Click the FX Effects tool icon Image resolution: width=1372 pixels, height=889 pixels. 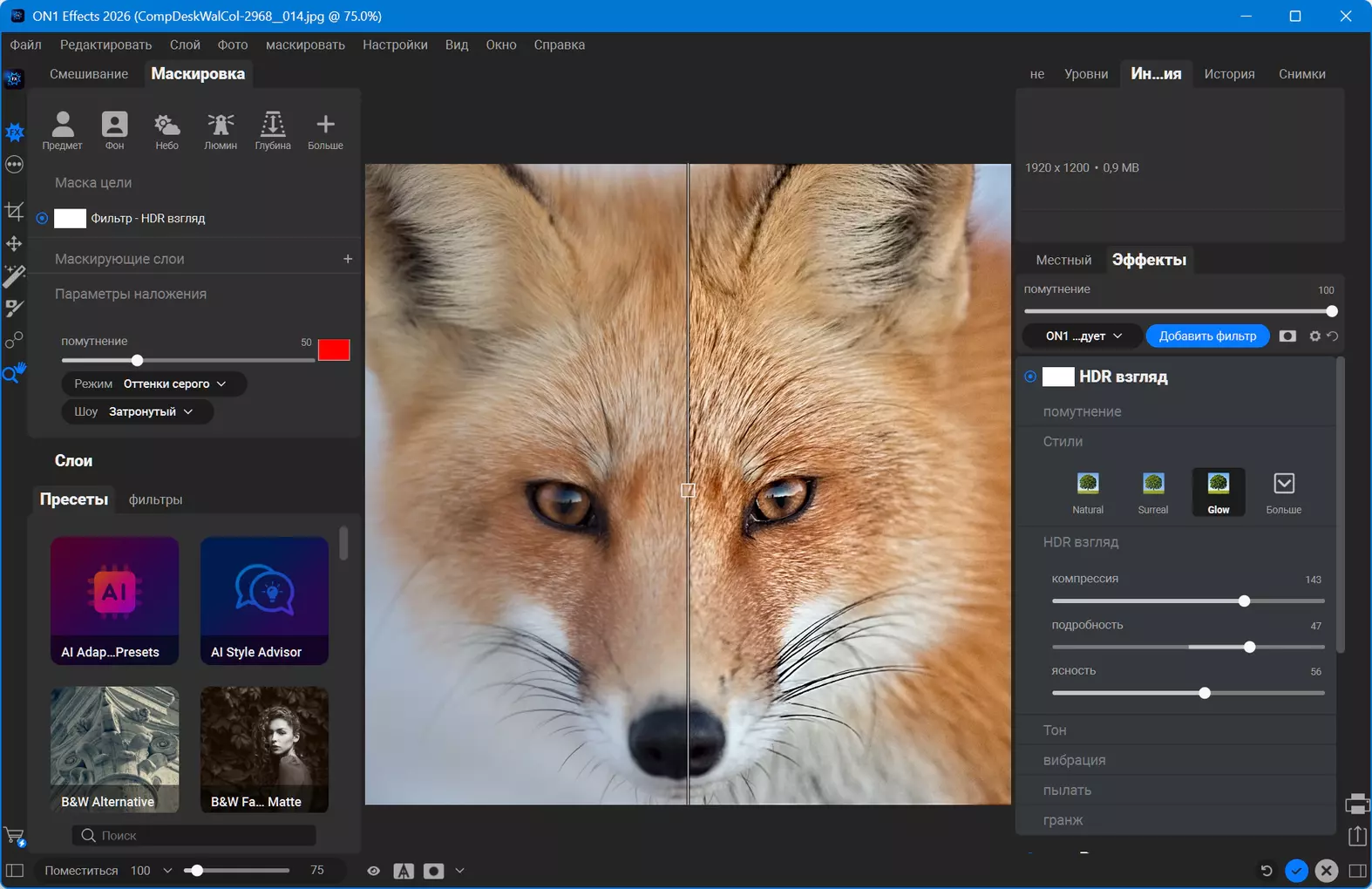pyautogui.click(x=14, y=132)
